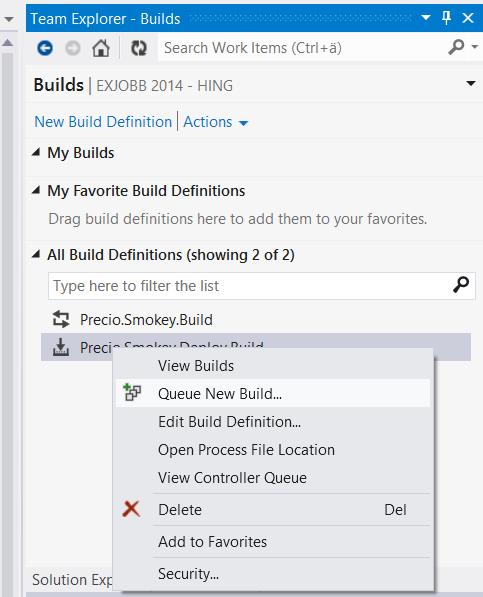Click the left pane scroll up arrow
The width and height of the screenshot is (483, 597).
(8, 42)
